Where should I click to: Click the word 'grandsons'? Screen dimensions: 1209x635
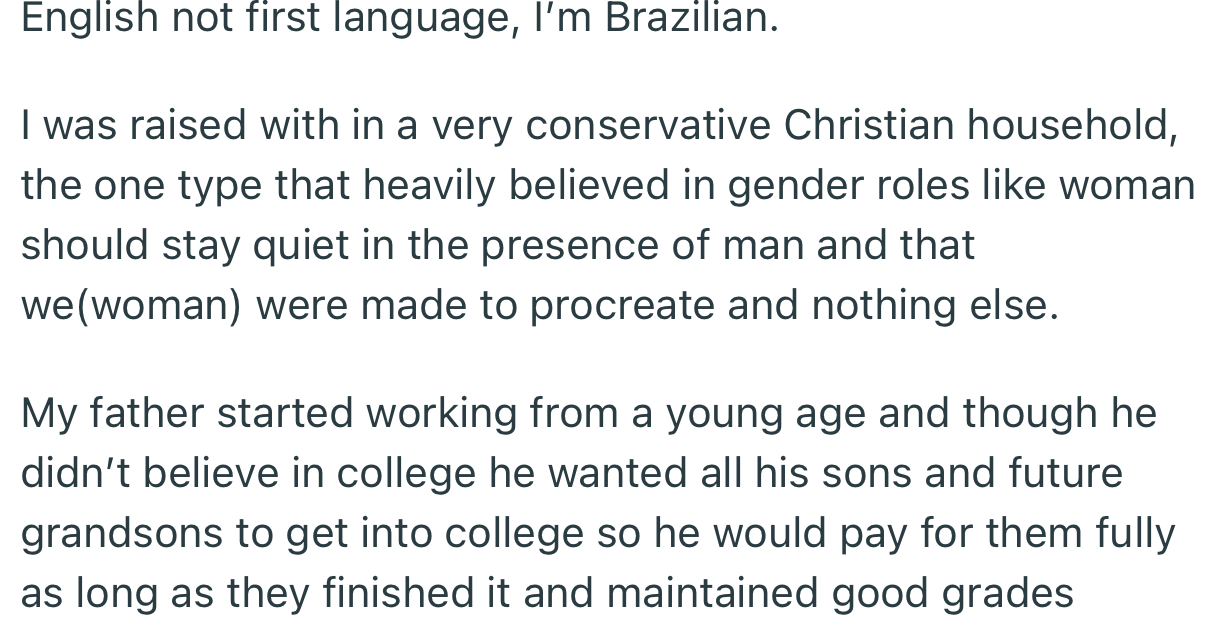pyautogui.click(x=122, y=535)
